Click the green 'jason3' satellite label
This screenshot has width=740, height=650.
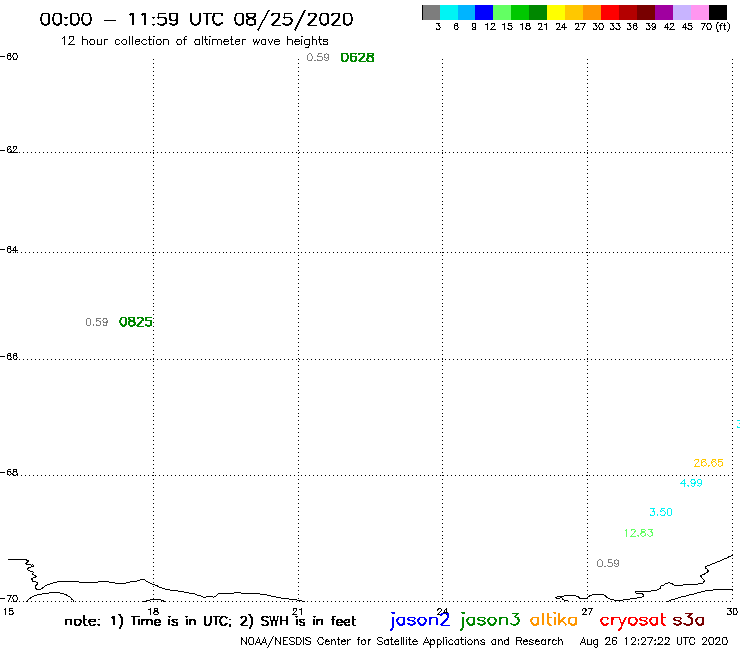[490, 620]
